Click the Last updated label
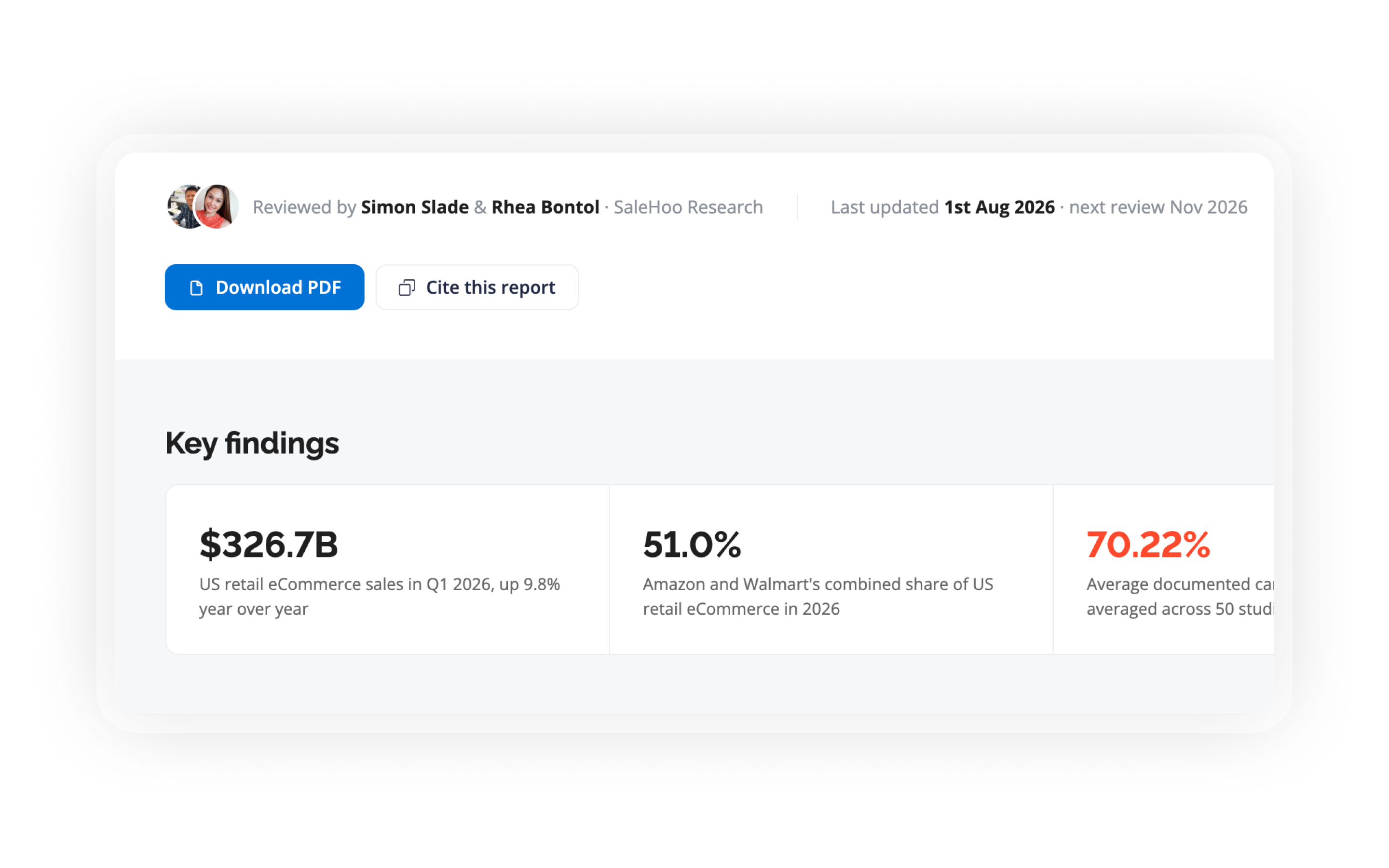Image resolution: width=1389 pixels, height=868 pixels. click(x=885, y=207)
